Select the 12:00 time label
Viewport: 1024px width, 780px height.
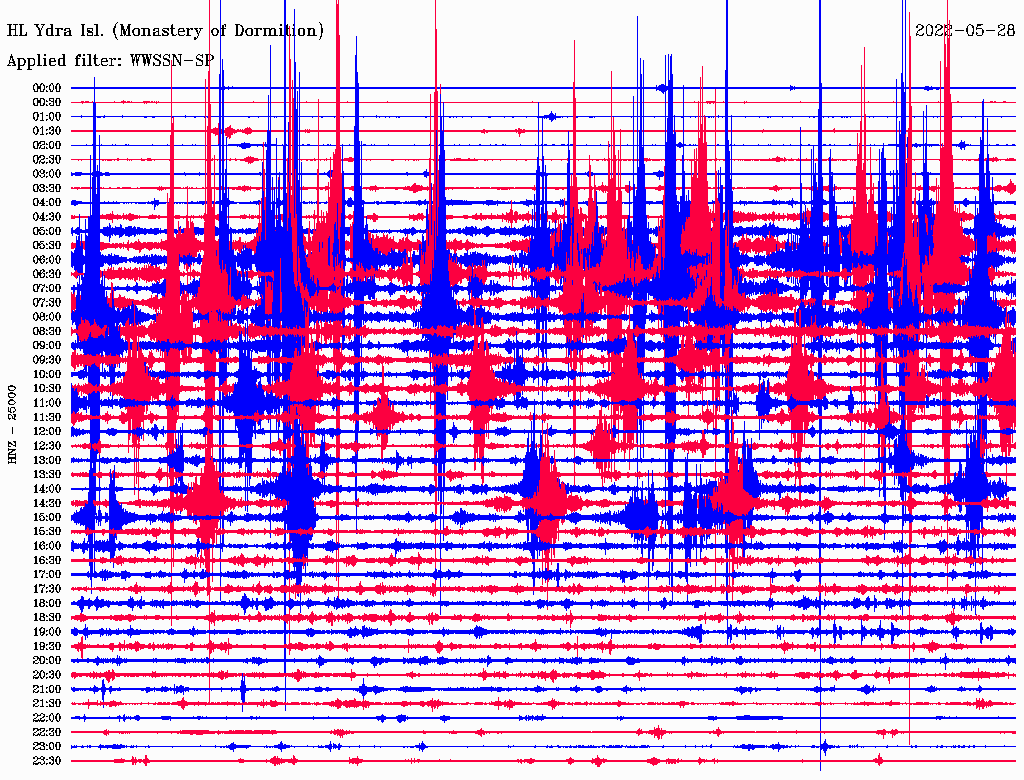[47, 432]
